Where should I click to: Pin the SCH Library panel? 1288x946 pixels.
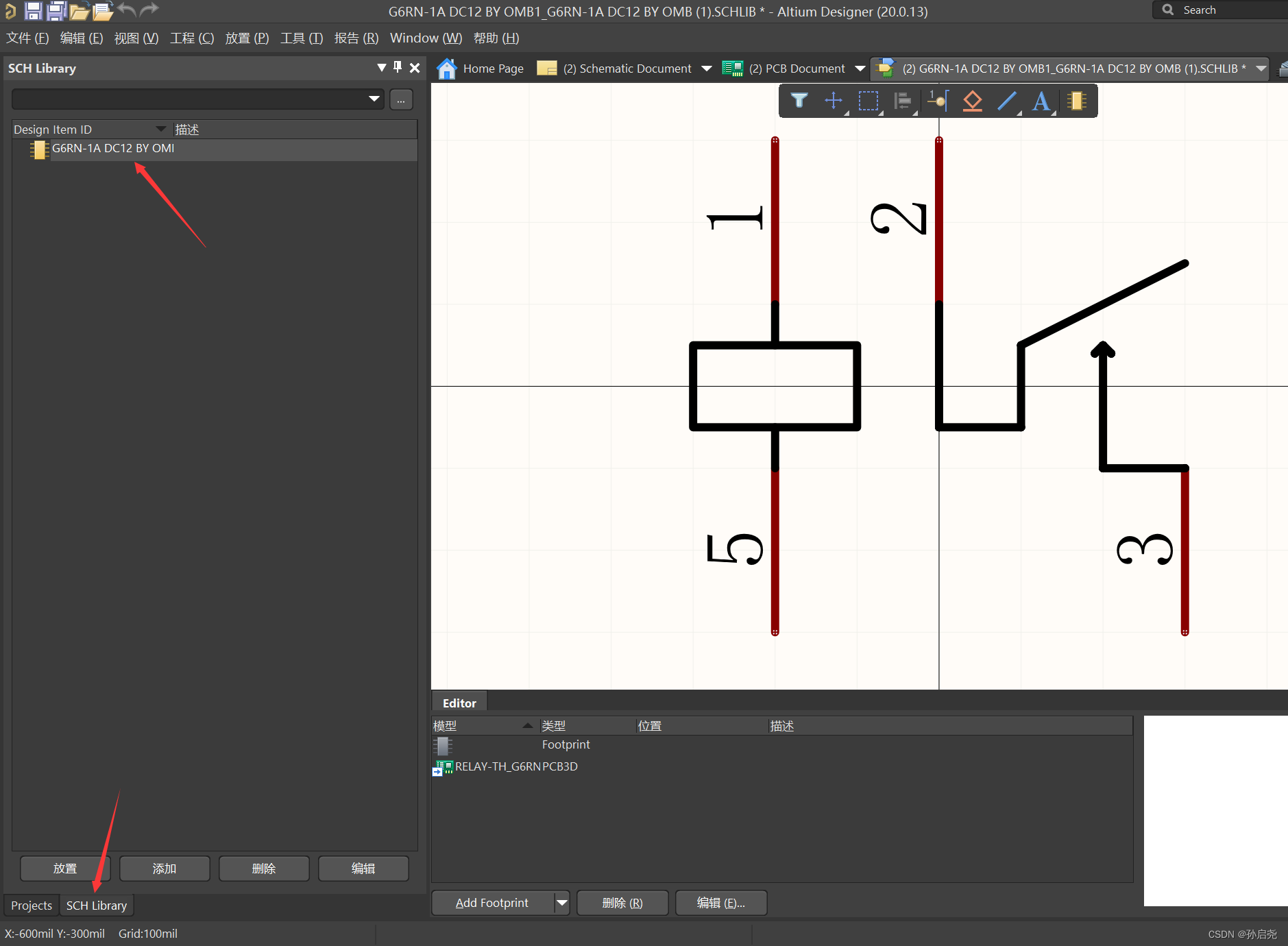point(398,67)
